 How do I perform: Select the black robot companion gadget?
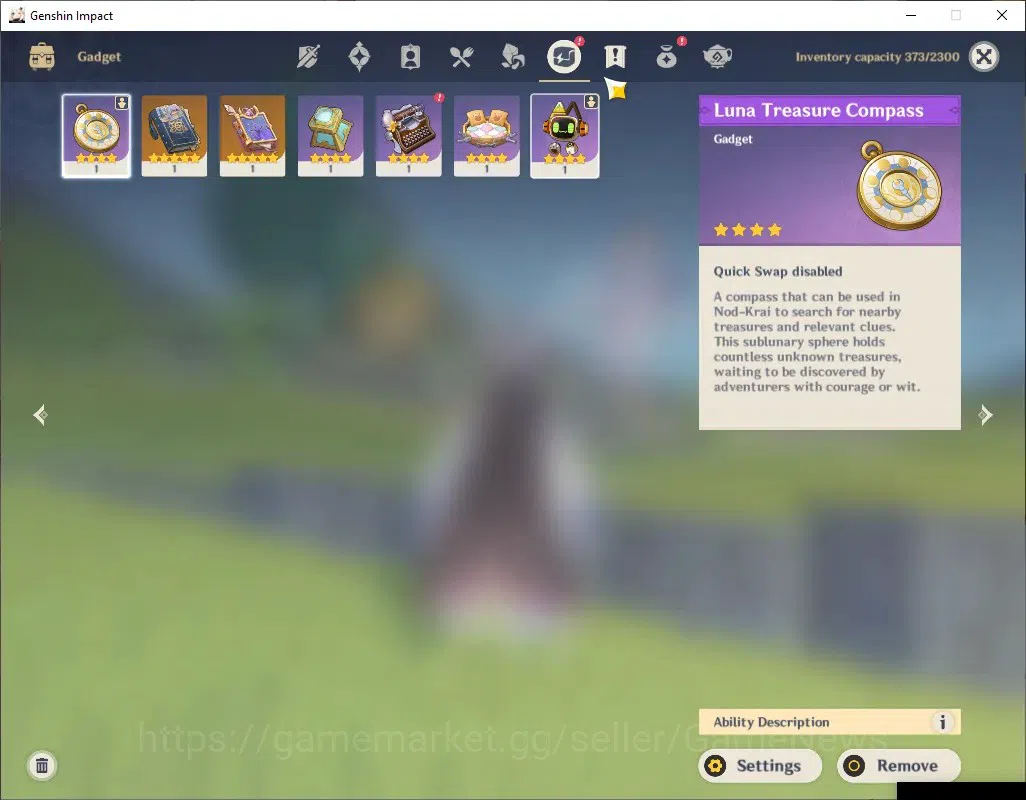[x=565, y=135]
